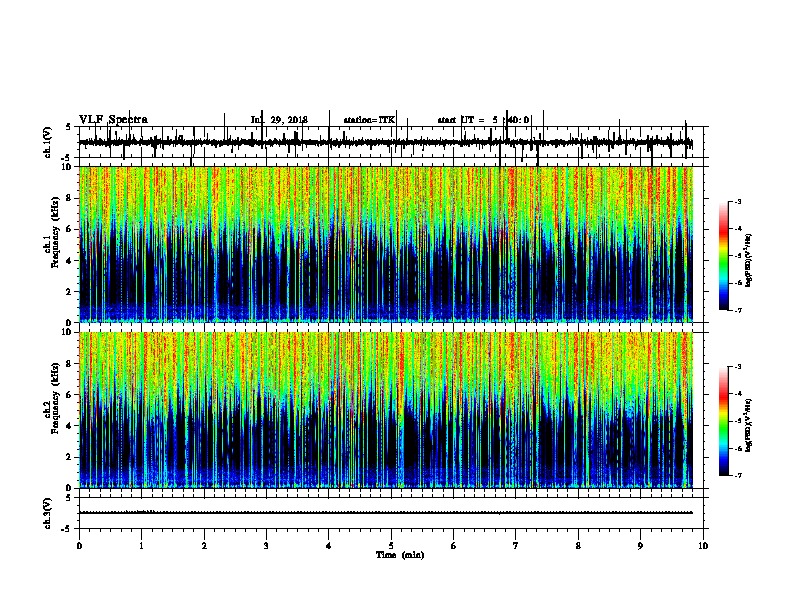
Task: Click the time axis tick label "2"
Action: point(204,546)
